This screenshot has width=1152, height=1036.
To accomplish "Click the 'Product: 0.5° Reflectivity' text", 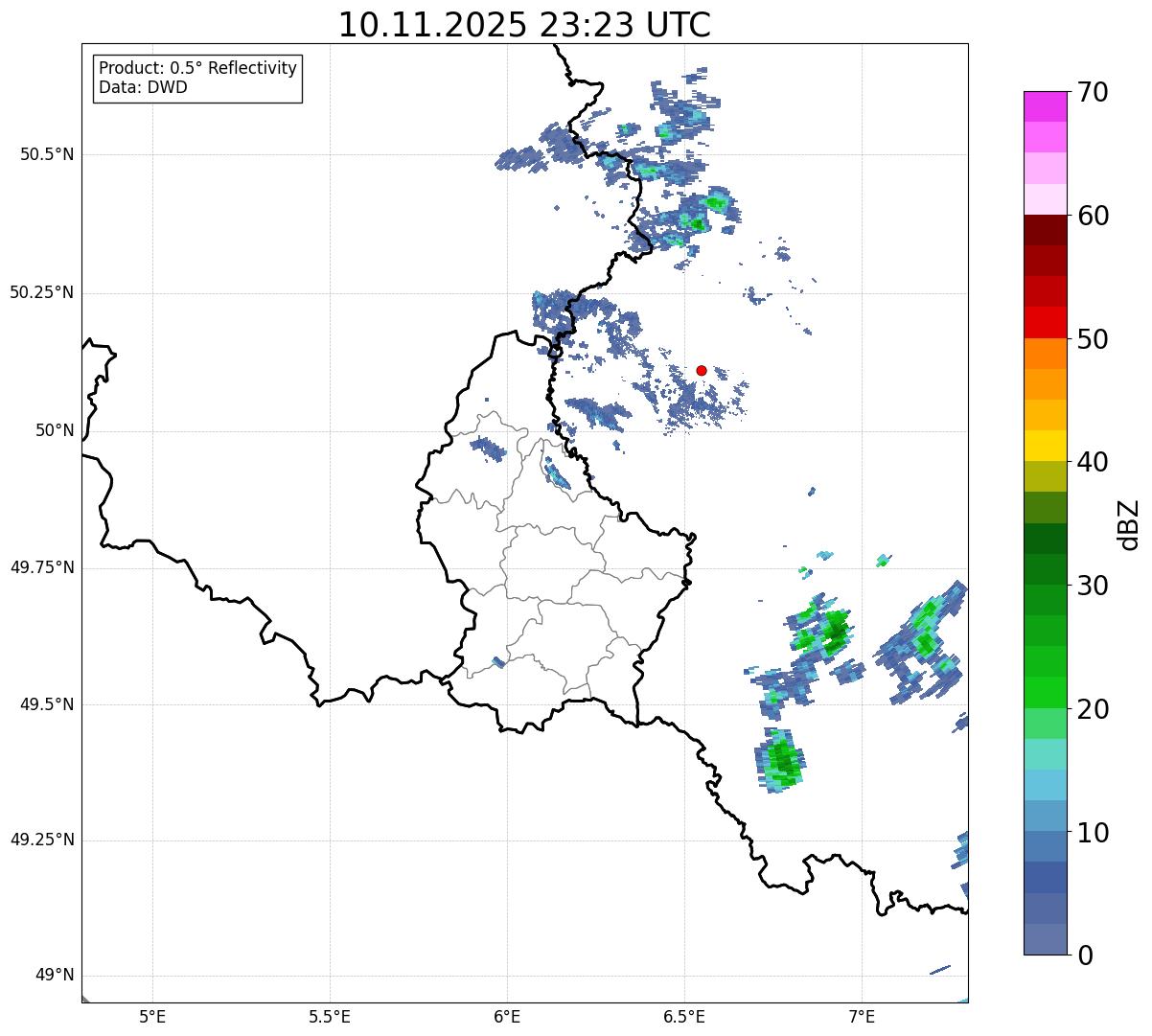I will click(197, 68).
